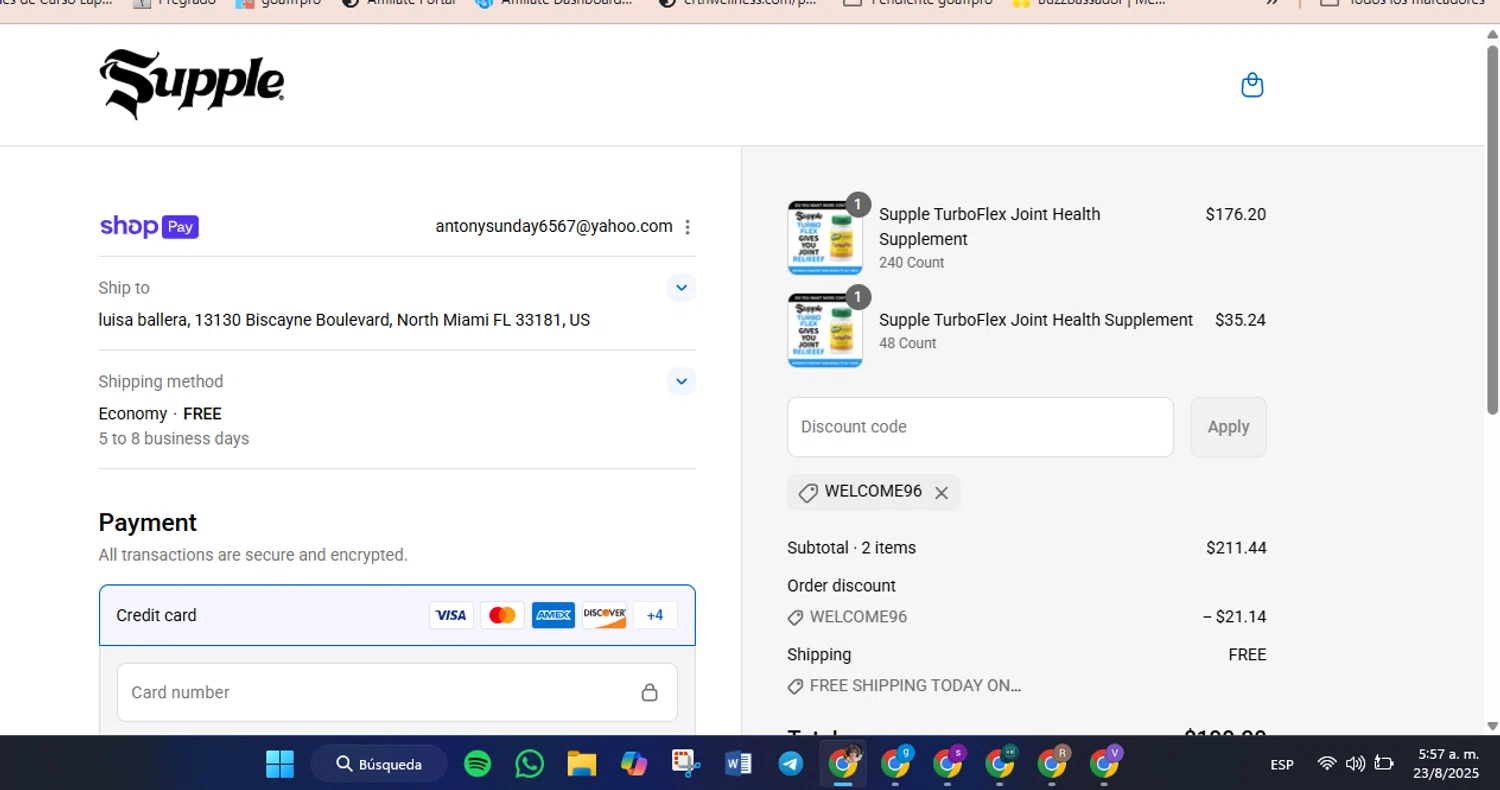This screenshot has height=790, width=1500.
Task: Click the Visa card icon
Action: [x=451, y=615]
